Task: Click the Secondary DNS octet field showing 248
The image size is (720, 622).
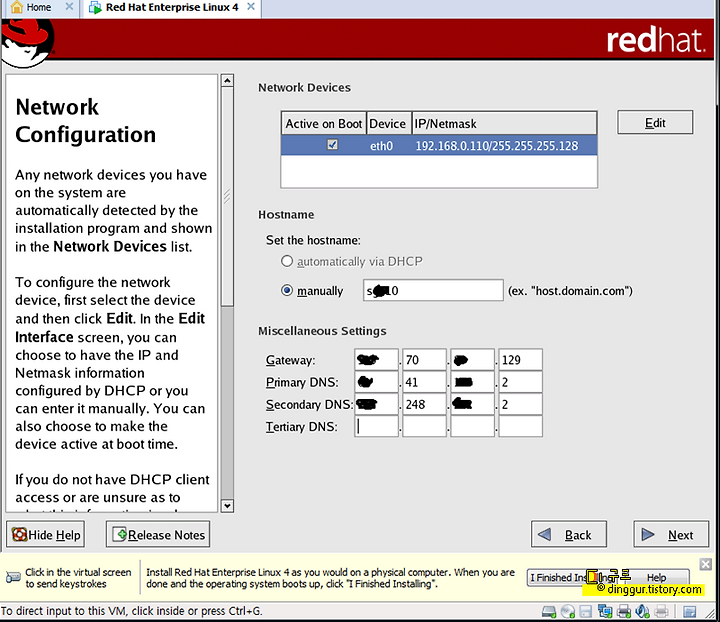Action: pos(424,404)
